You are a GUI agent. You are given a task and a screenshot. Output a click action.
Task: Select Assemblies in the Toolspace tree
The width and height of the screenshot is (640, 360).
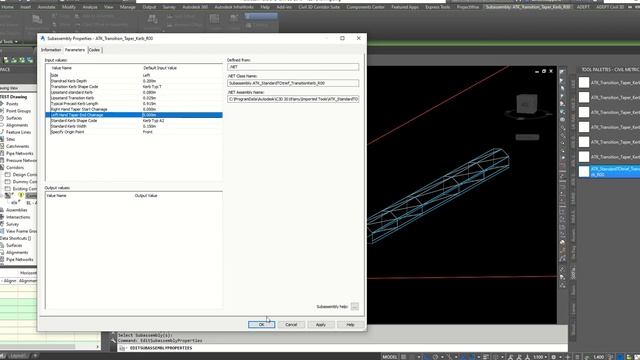click(16, 210)
